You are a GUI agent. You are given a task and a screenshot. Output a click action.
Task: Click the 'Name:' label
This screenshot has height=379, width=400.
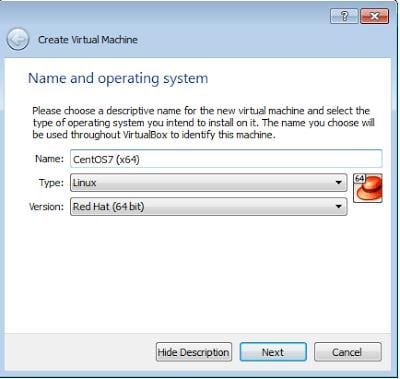click(x=49, y=159)
